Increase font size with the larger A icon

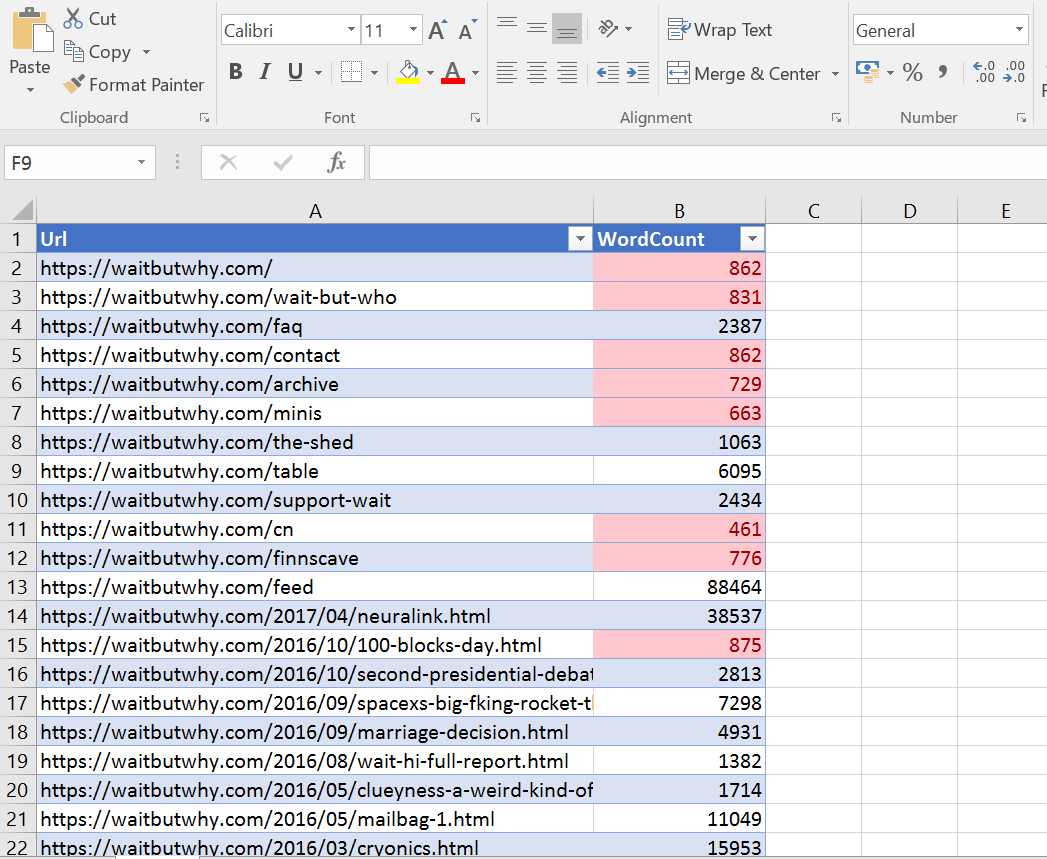(437, 30)
